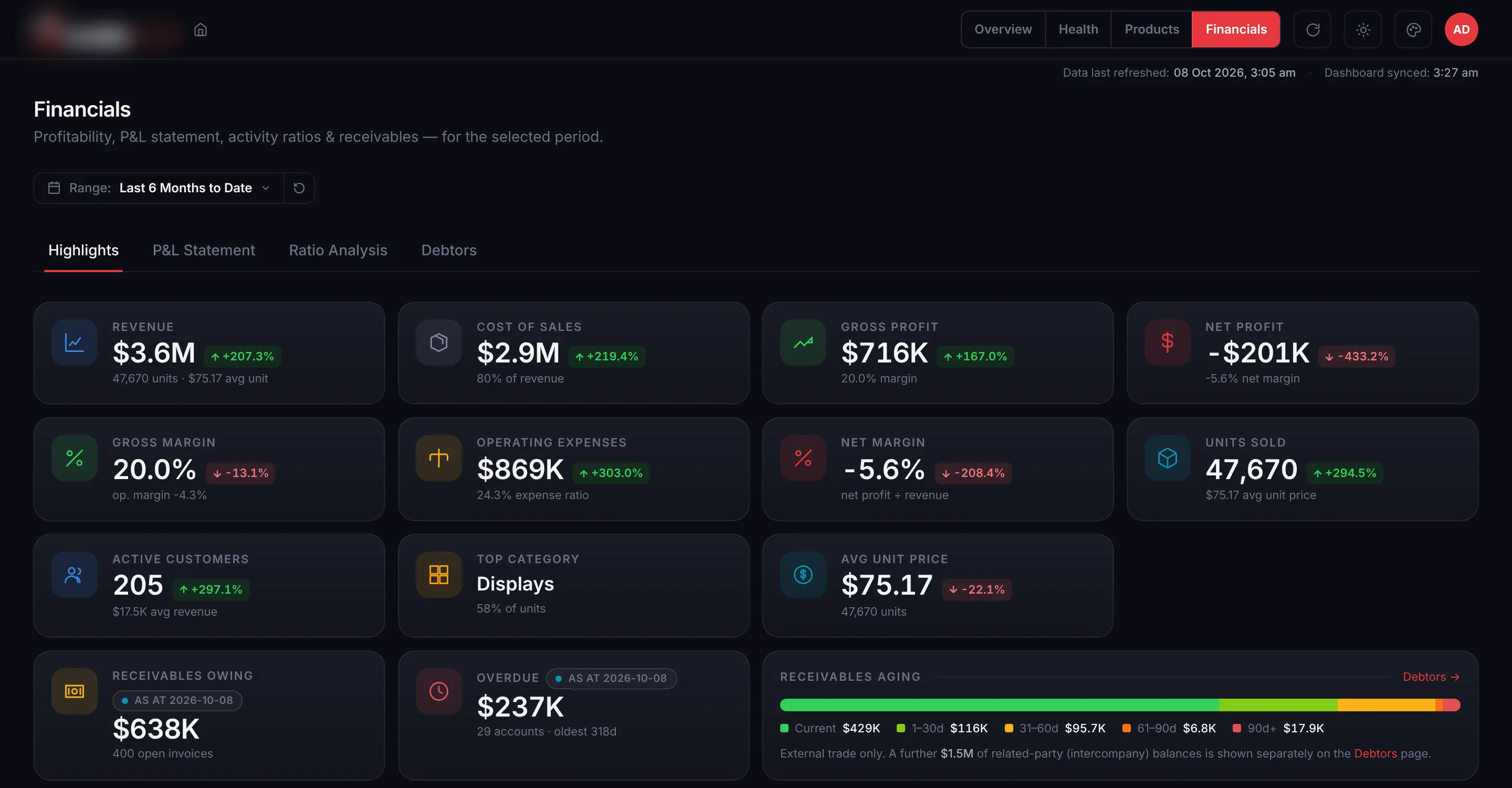Click the Gross Profit trend icon

coord(803,343)
